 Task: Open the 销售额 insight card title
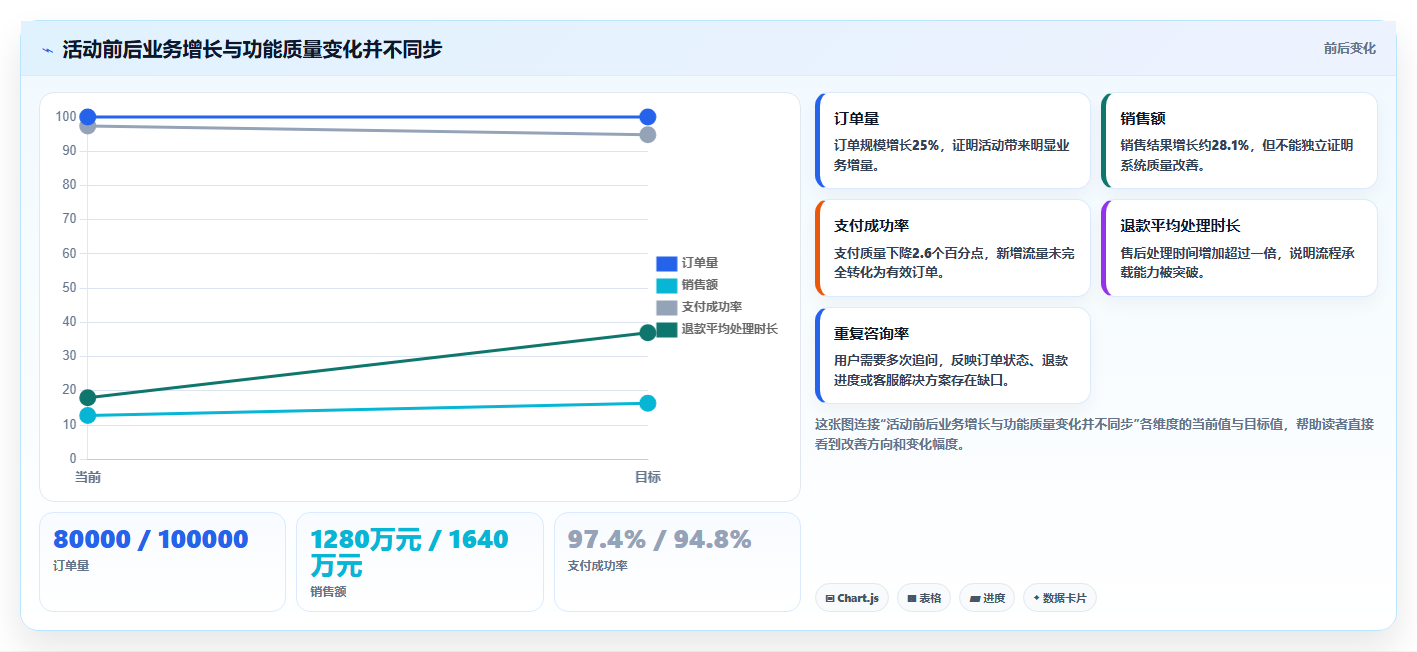click(x=1143, y=119)
